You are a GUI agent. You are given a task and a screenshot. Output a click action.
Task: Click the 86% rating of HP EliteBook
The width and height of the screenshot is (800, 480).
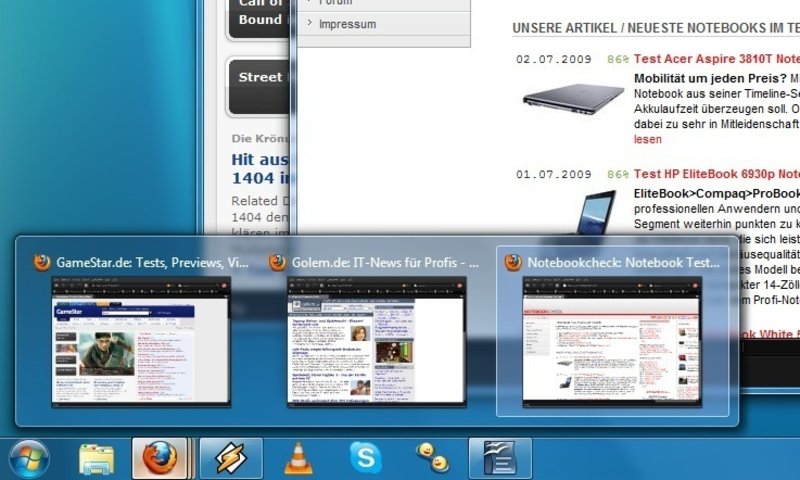[617, 174]
